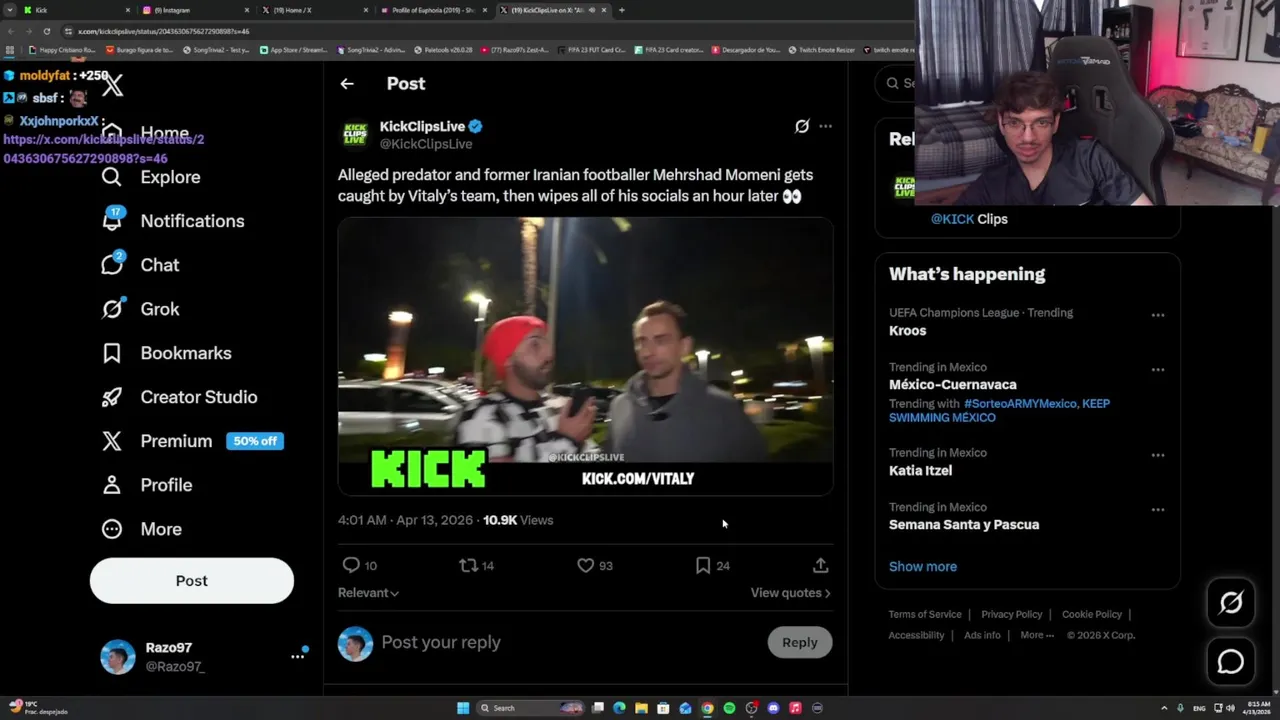This screenshot has width=1280, height=720.
Task: Open the FIFA 23 Card creator bookmark
Action: pos(668,49)
